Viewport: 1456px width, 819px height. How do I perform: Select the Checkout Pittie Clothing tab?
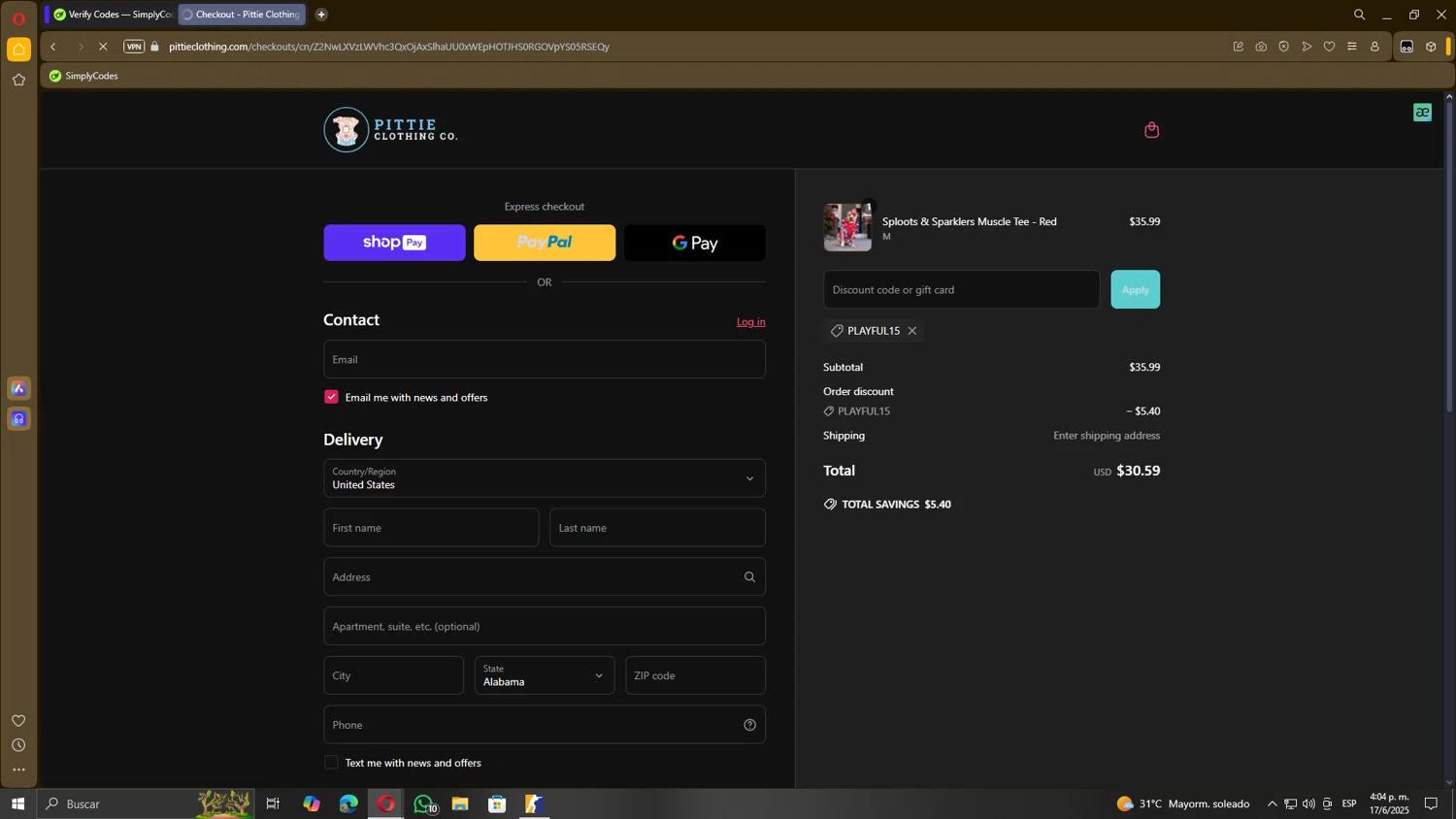242,15
